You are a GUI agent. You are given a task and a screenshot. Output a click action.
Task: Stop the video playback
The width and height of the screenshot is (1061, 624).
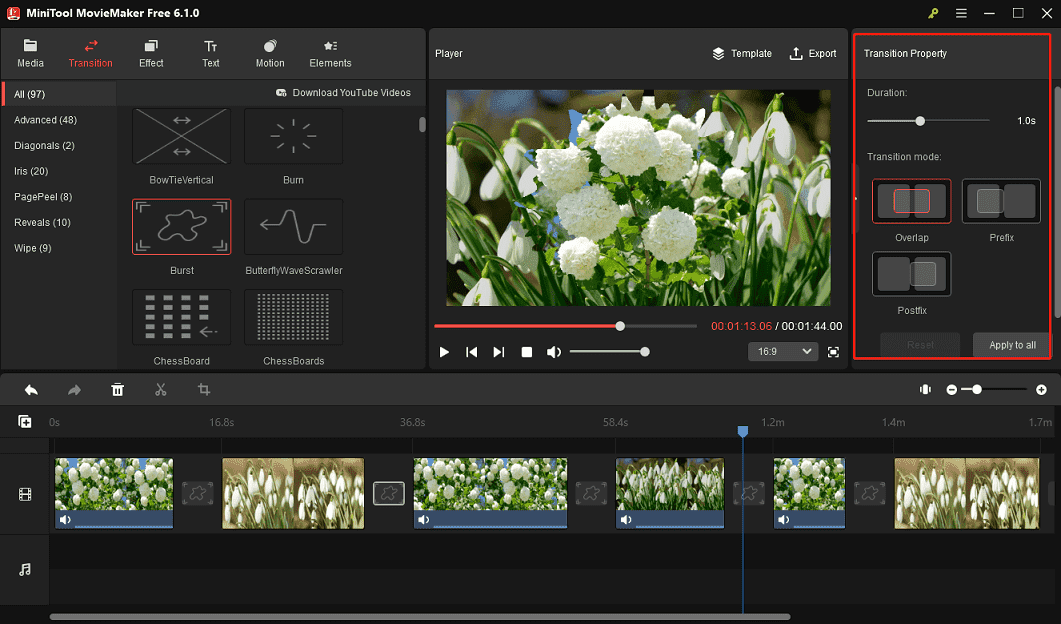point(526,352)
